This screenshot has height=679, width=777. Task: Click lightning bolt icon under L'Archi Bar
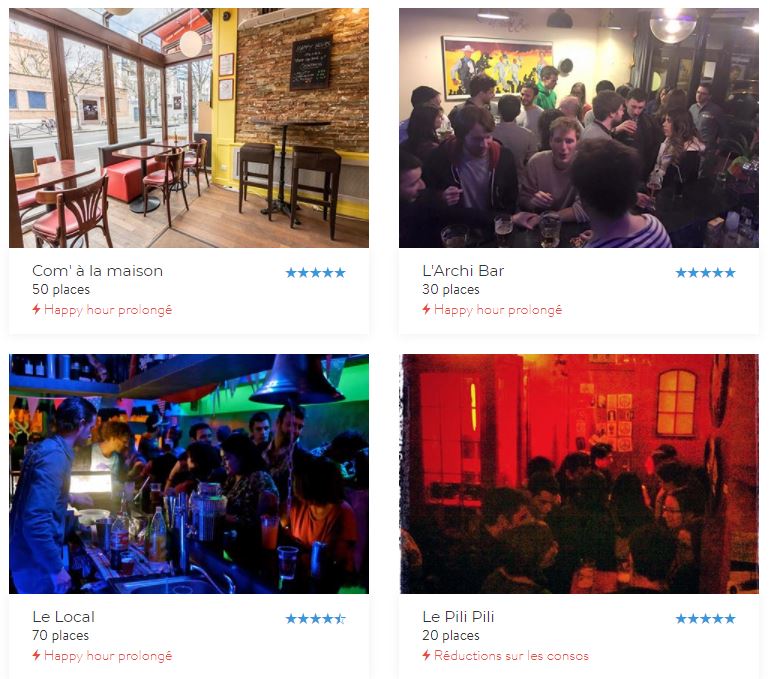click(426, 310)
